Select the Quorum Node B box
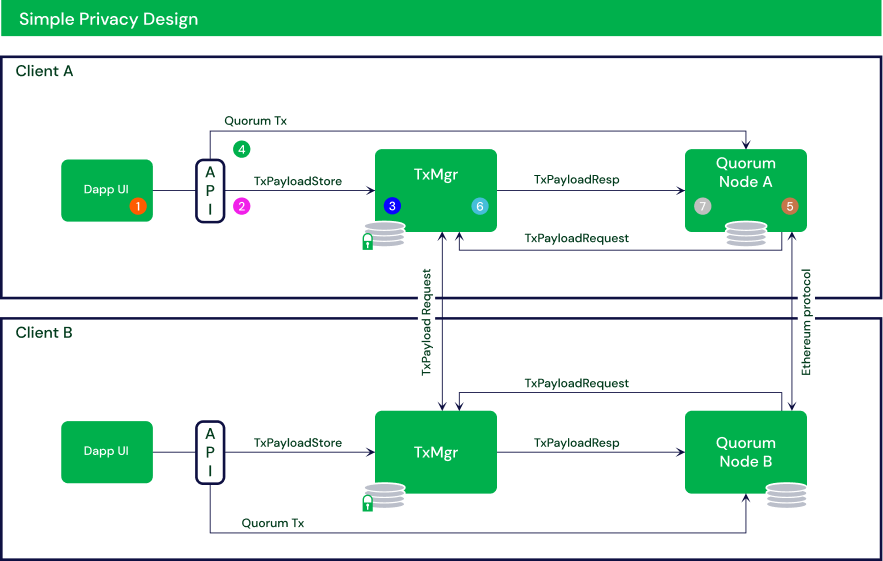This screenshot has height=561, width=883. pyautogui.click(x=746, y=452)
